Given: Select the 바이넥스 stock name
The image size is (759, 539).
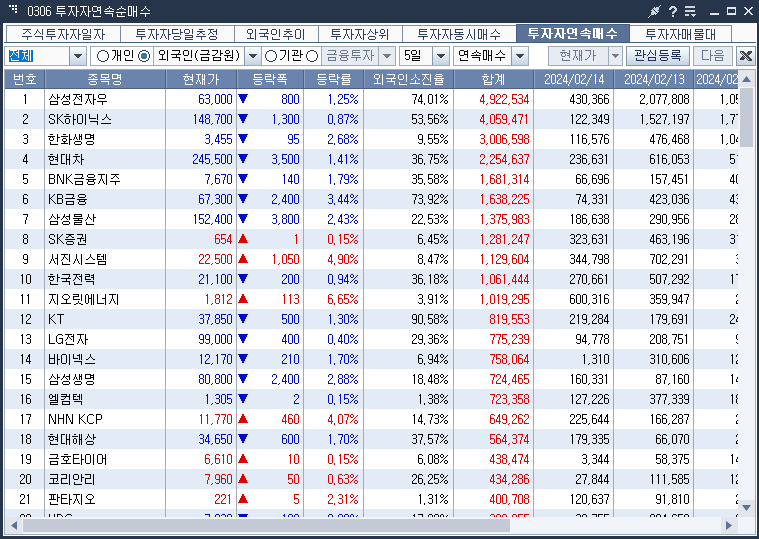Looking at the screenshot, I should 72,359.
